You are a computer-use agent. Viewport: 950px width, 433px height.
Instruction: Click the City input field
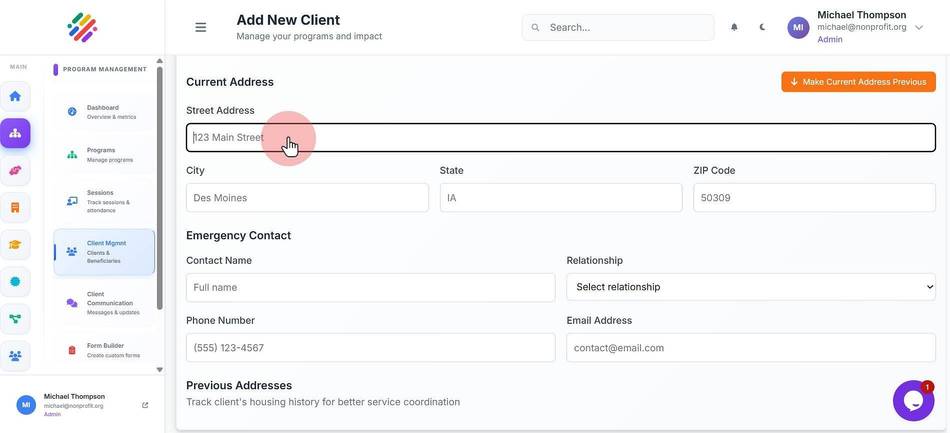(x=307, y=197)
